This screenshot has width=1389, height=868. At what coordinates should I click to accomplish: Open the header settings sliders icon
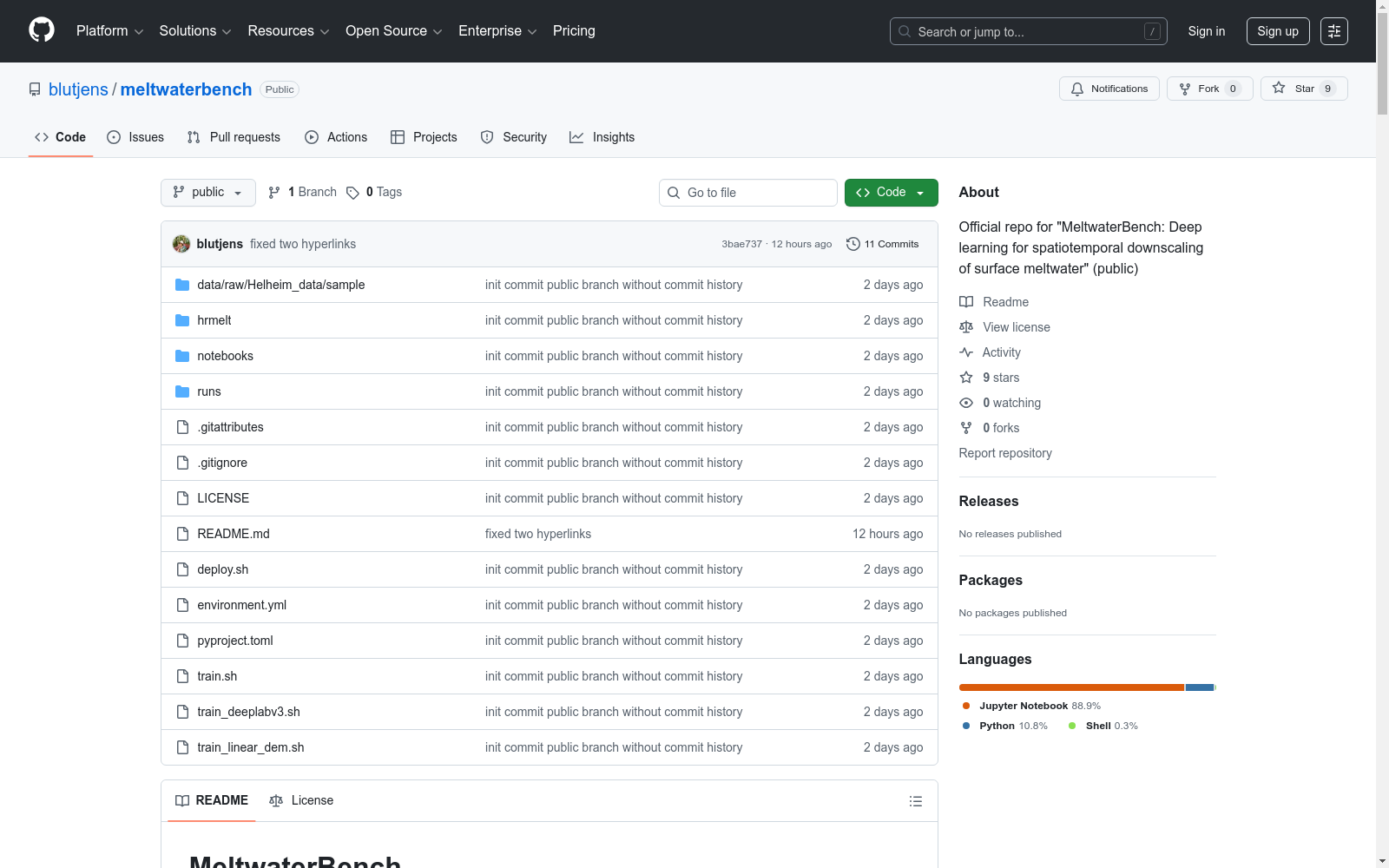pyautogui.click(x=1334, y=31)
